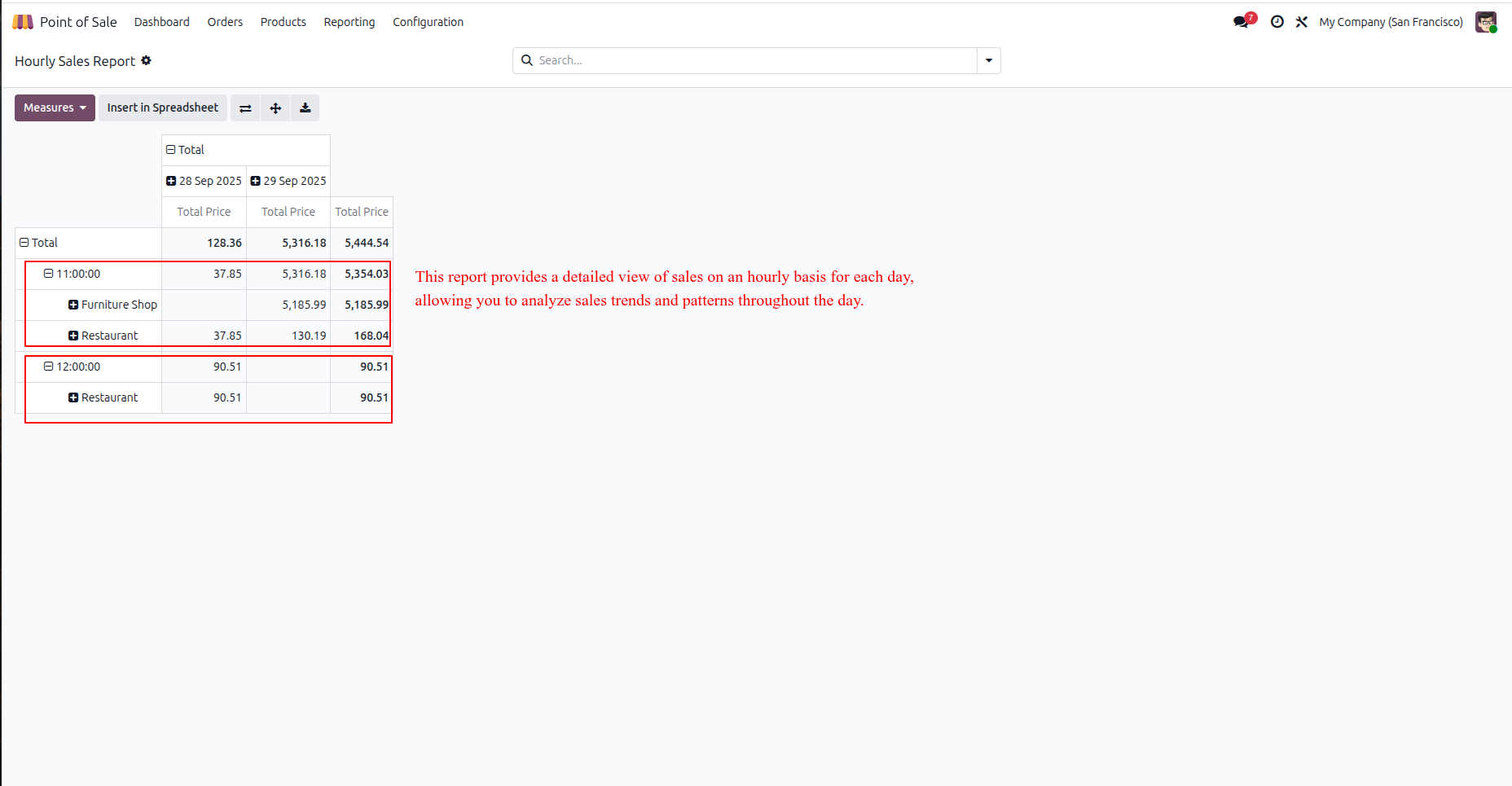Screen dimensions: 1512x786
Task: Sort by Total Price under 29 Sep 2025
Action: (x=288, y=212)
